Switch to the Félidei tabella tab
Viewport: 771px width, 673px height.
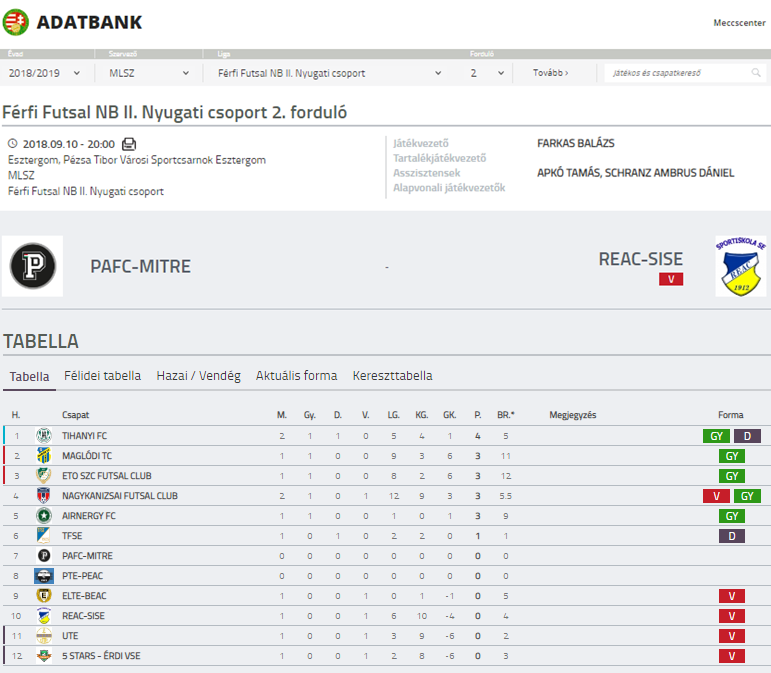[102, 376]
